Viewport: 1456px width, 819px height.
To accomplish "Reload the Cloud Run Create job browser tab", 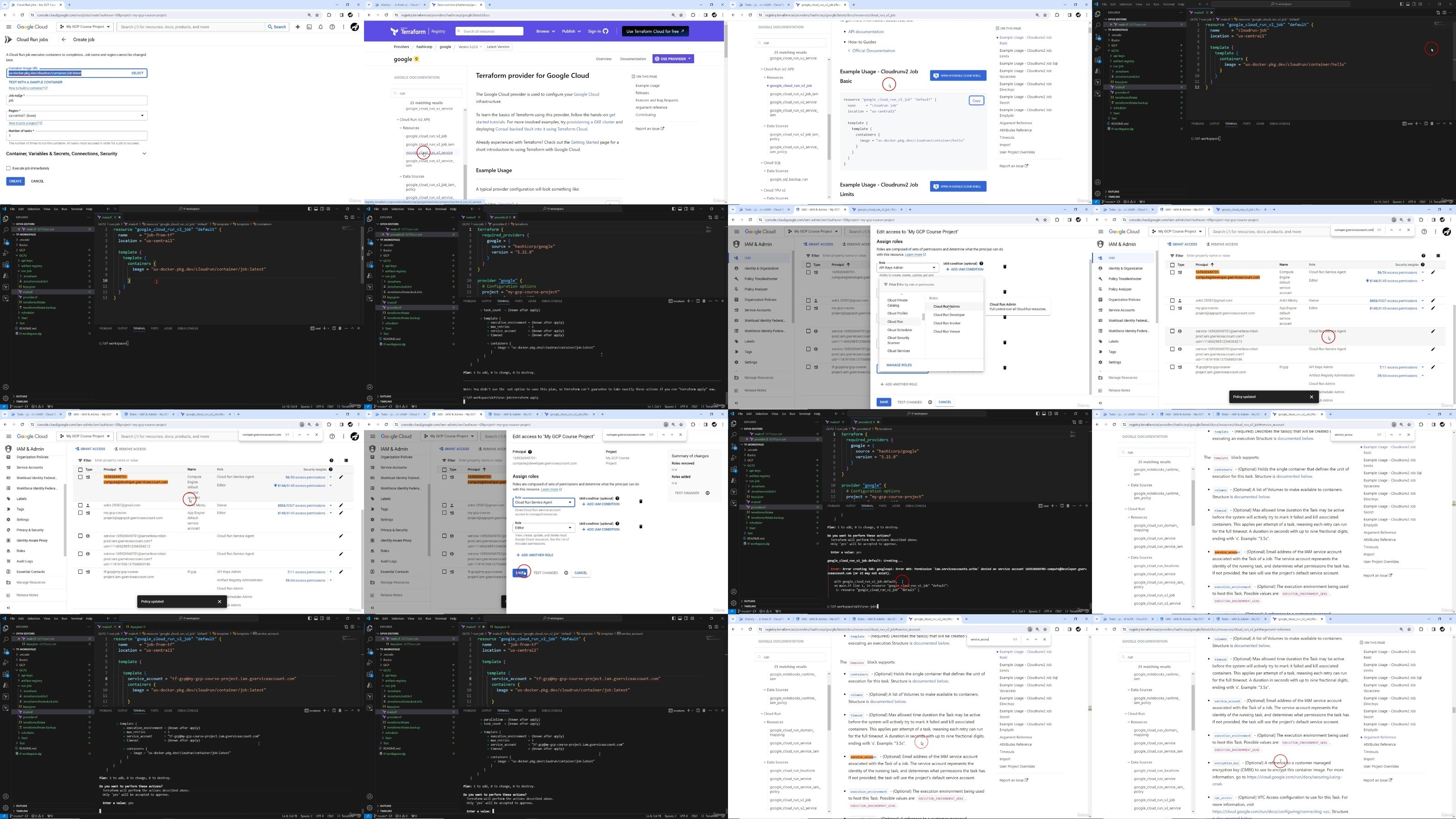I will 22,15.
